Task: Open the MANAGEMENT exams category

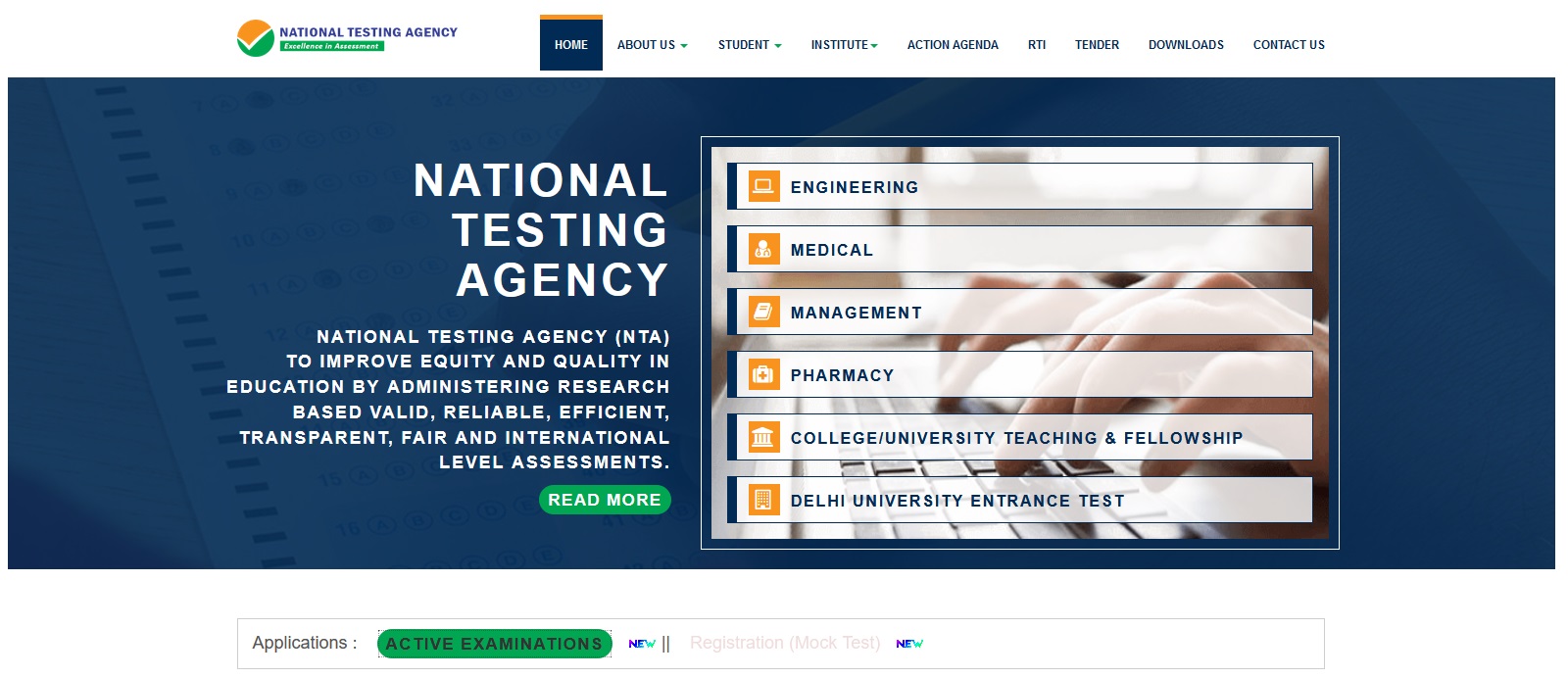Action: (1020, 312)
